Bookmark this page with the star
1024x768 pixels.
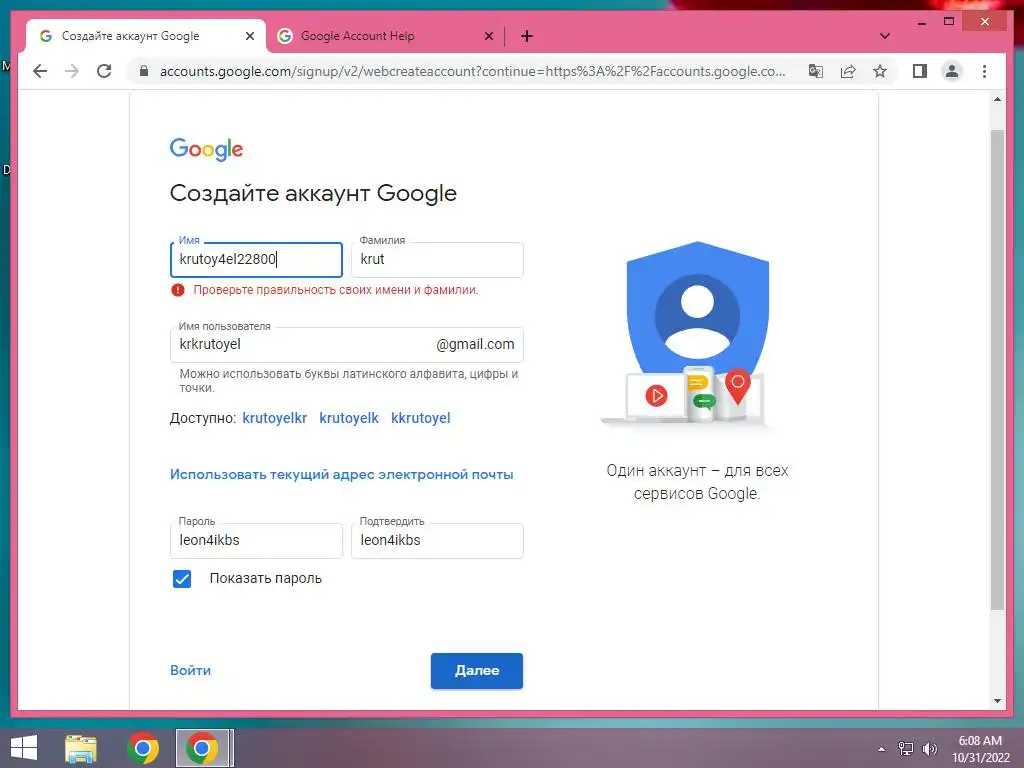(880, 71)
